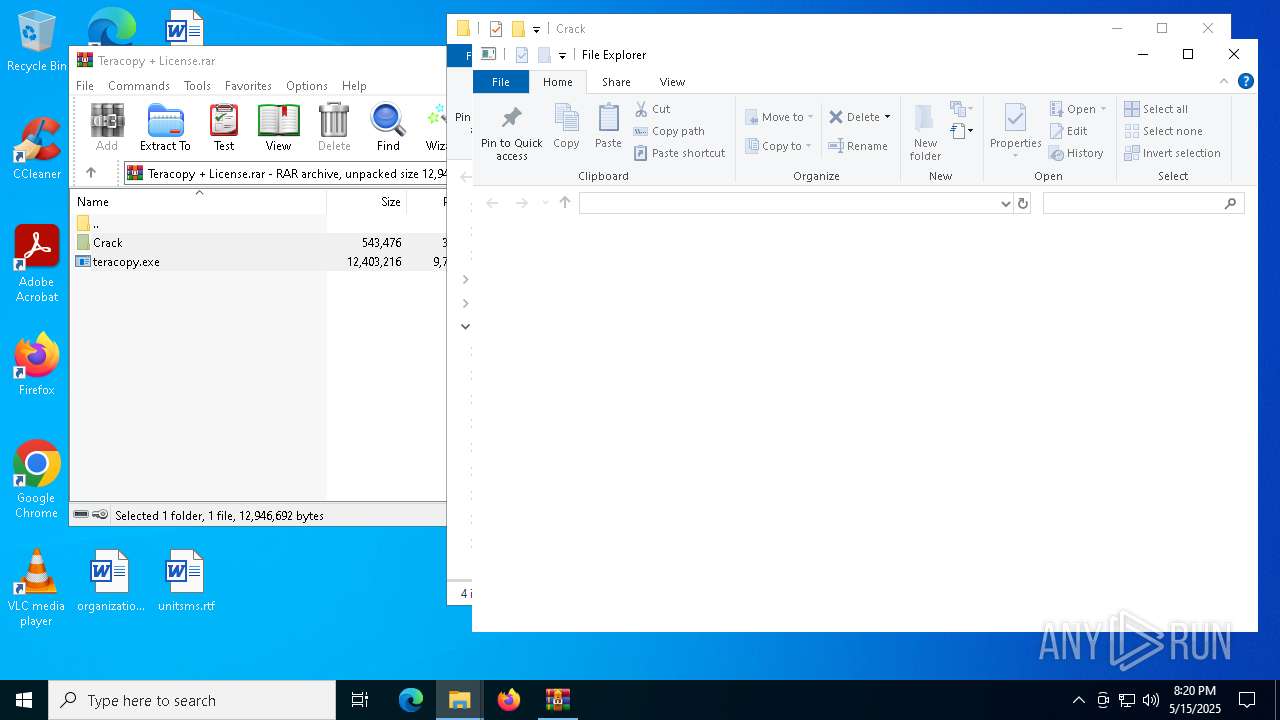Screen dimensions: 1280x720
Task: Open the recent locations dropdown arrow
Action: click(x=545, y=203)
